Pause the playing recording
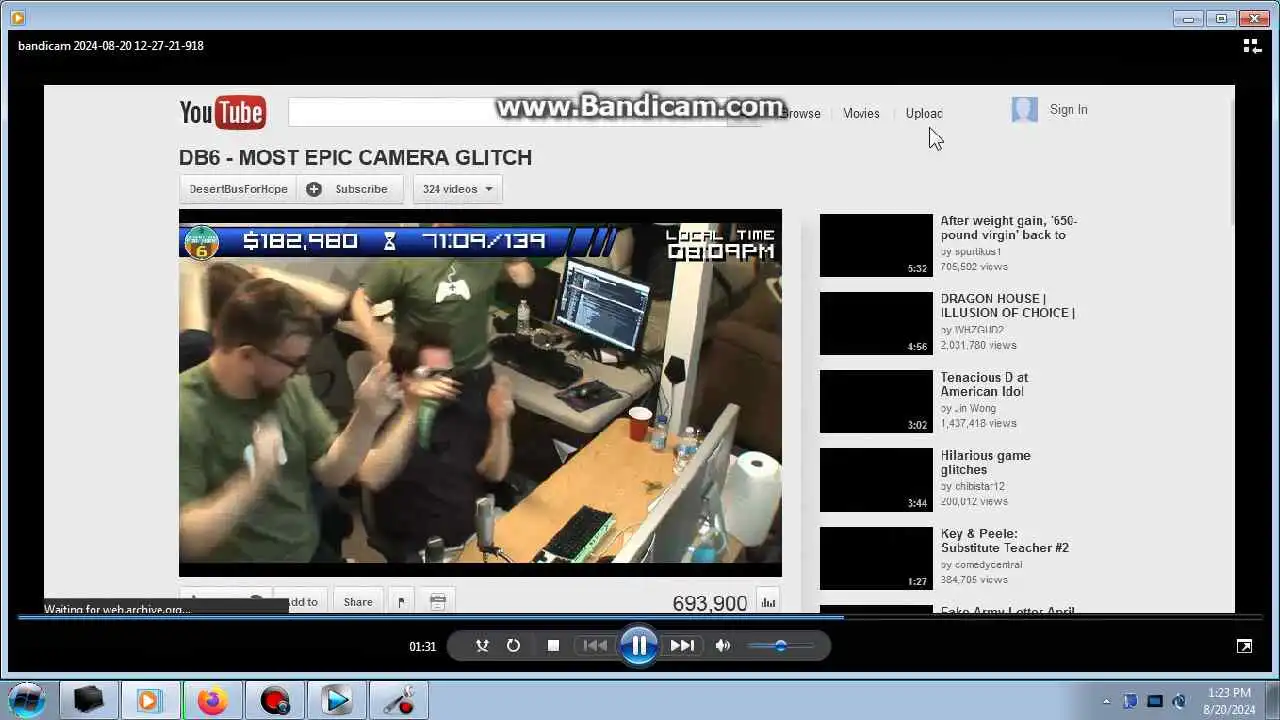 639,645
